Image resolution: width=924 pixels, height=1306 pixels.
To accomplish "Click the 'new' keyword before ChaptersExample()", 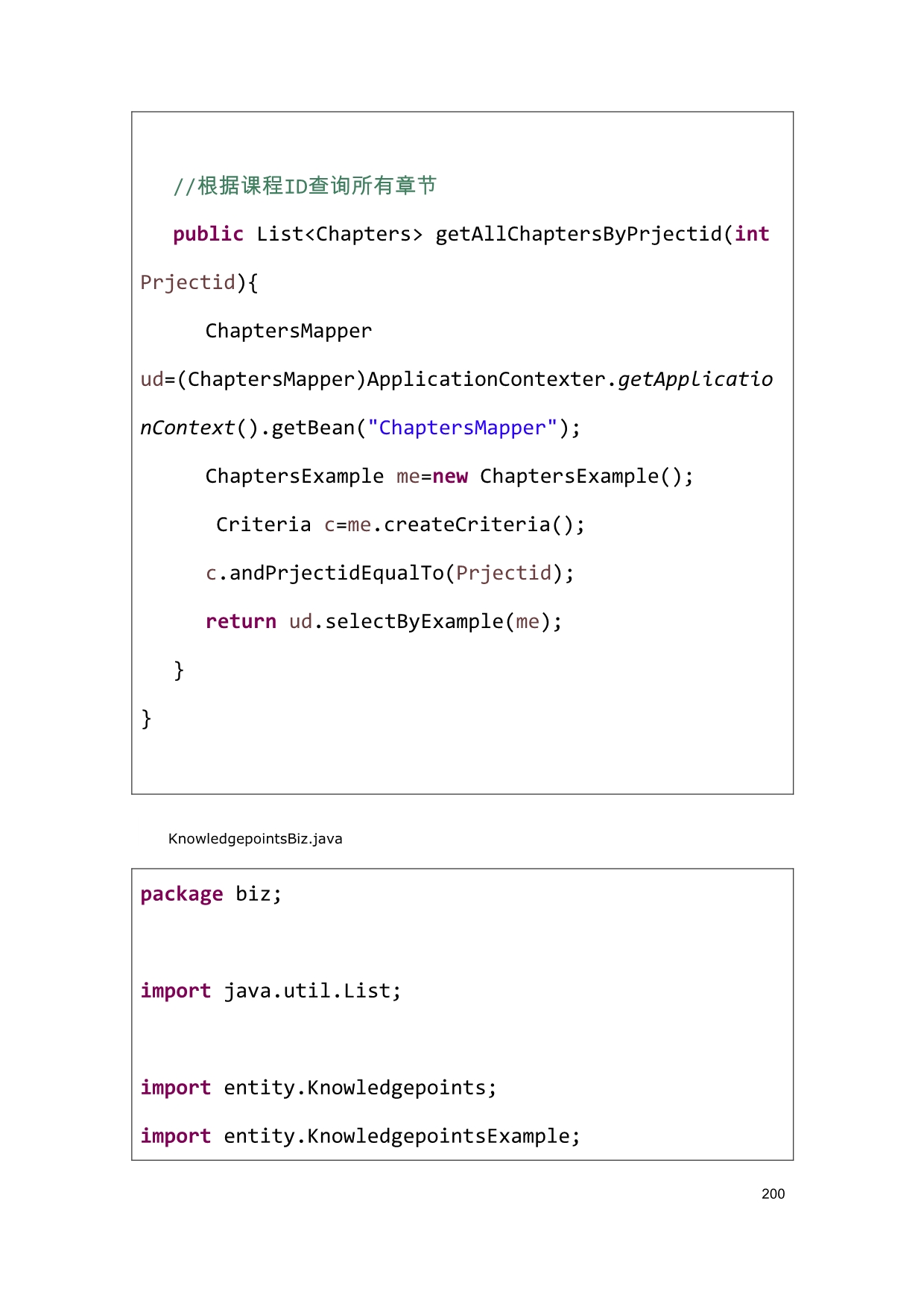I will pyautogui.click(x=450, y=476).
